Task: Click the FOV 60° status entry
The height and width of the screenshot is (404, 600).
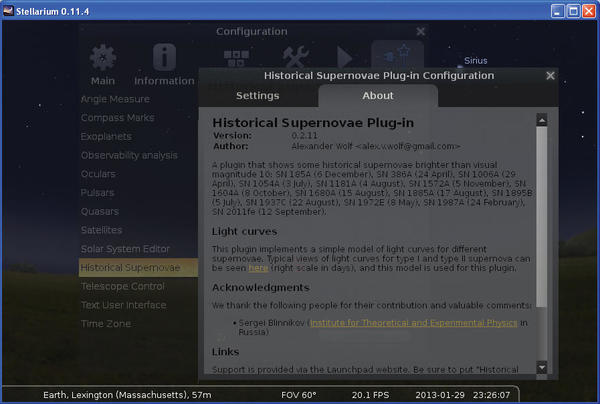Action: tap(298, 395)
